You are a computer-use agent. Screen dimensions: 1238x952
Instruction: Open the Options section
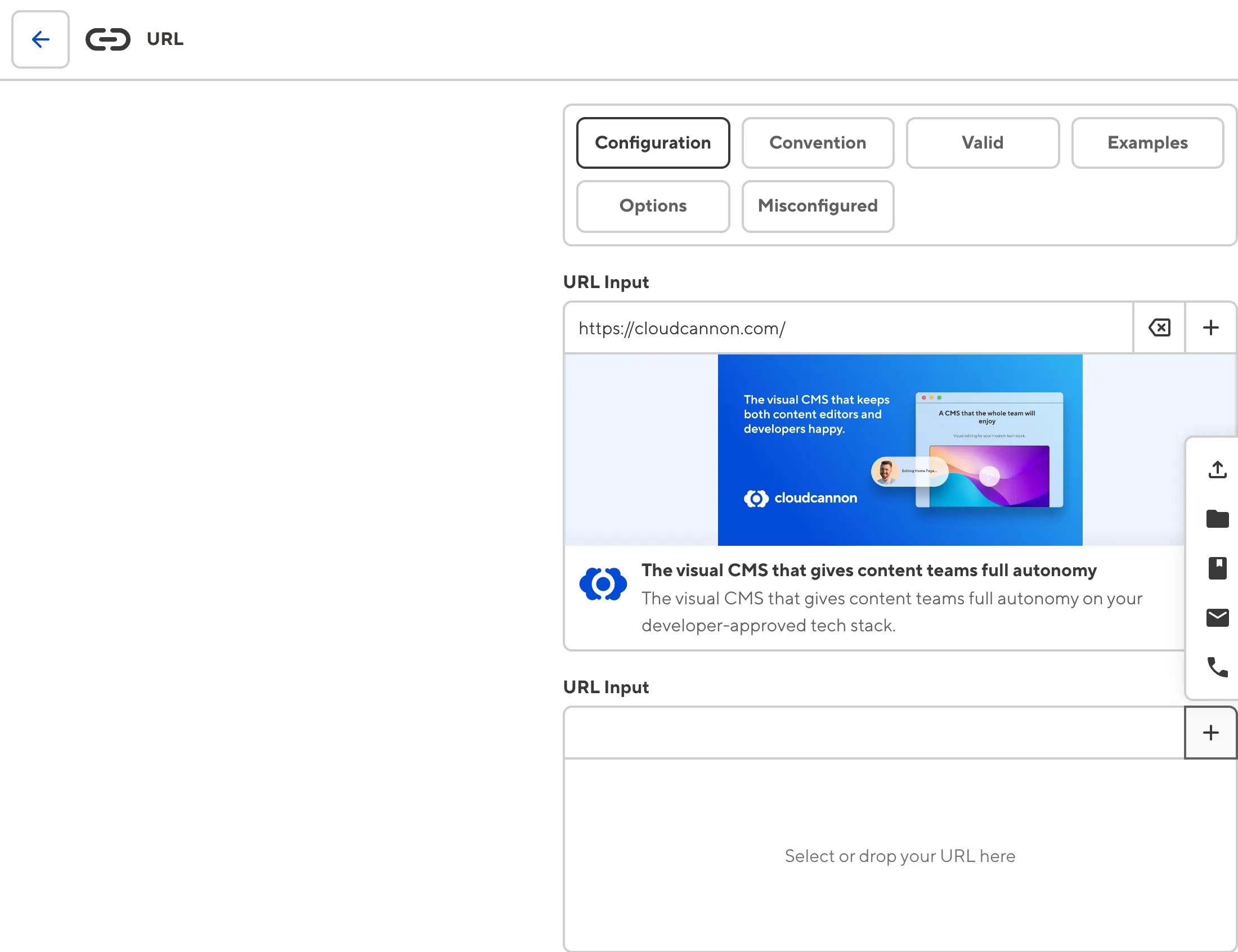(x=653, y=206)
